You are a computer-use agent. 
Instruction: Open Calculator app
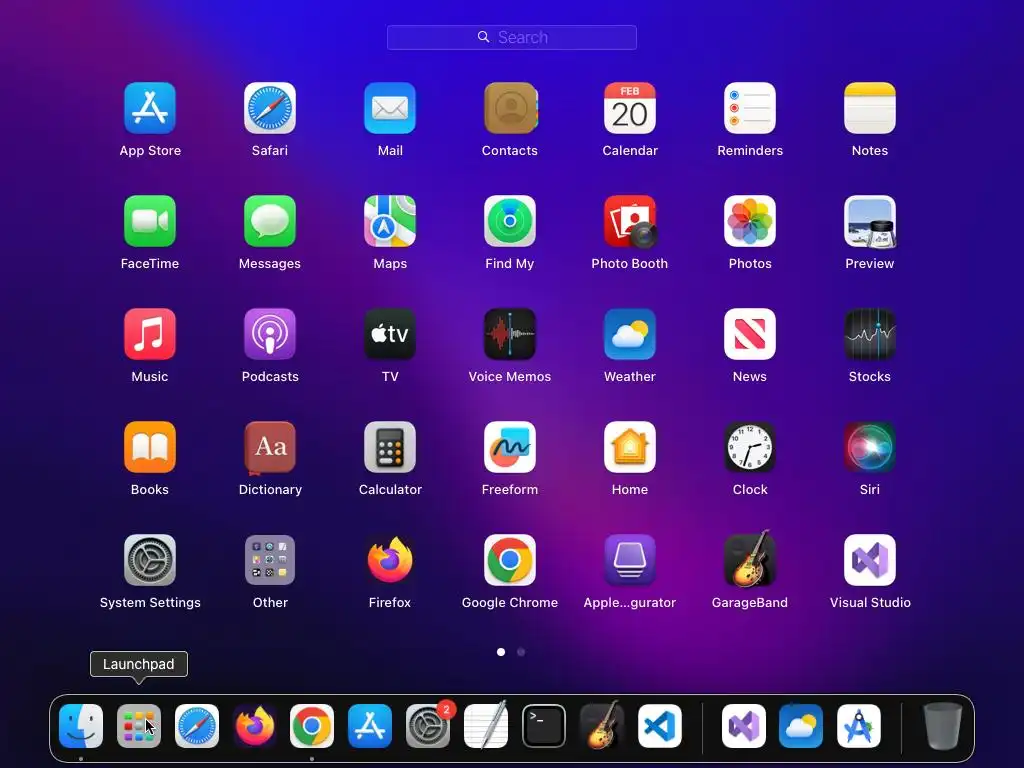tap(390, 447)
